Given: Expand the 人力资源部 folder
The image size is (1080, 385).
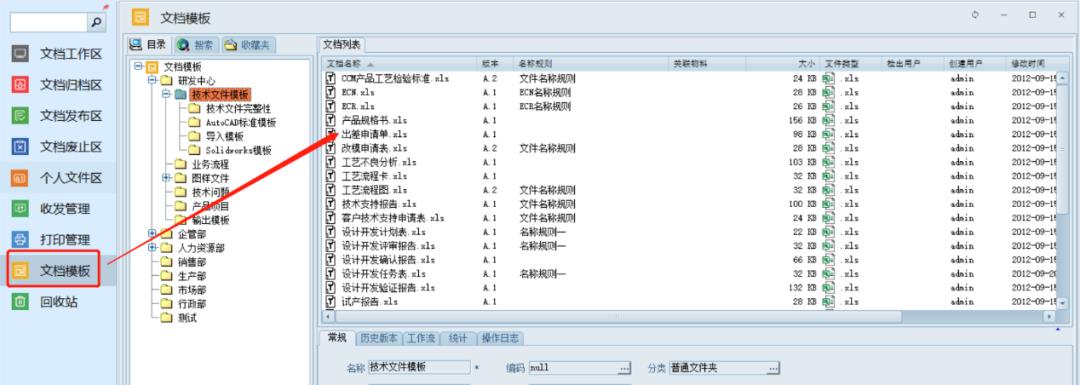Looking at the screenshot, I should click(152, 247).
